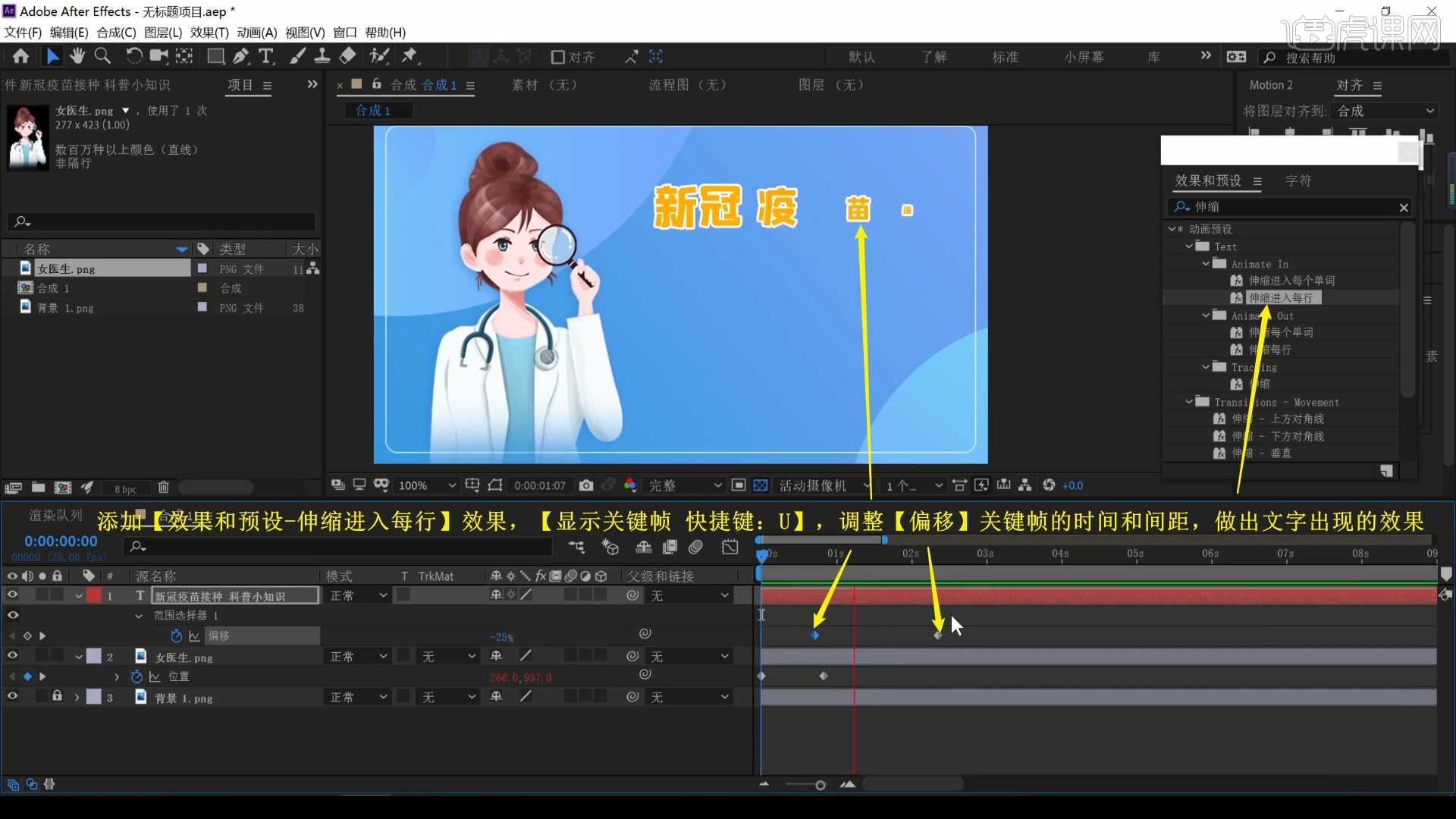The image size is (1456, 819).
Task: Switch to the 标准 workspace
Action: click(x=1006, y=57)
